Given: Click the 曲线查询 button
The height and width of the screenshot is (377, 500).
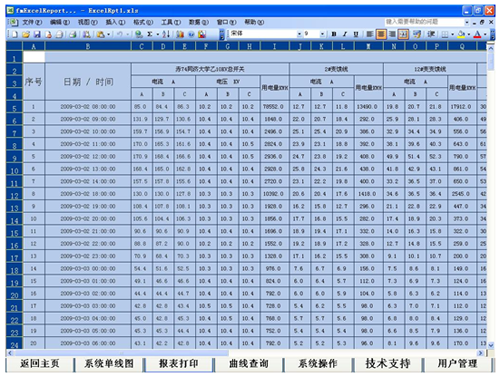Looking at the screenshot, I should (248, 364).
